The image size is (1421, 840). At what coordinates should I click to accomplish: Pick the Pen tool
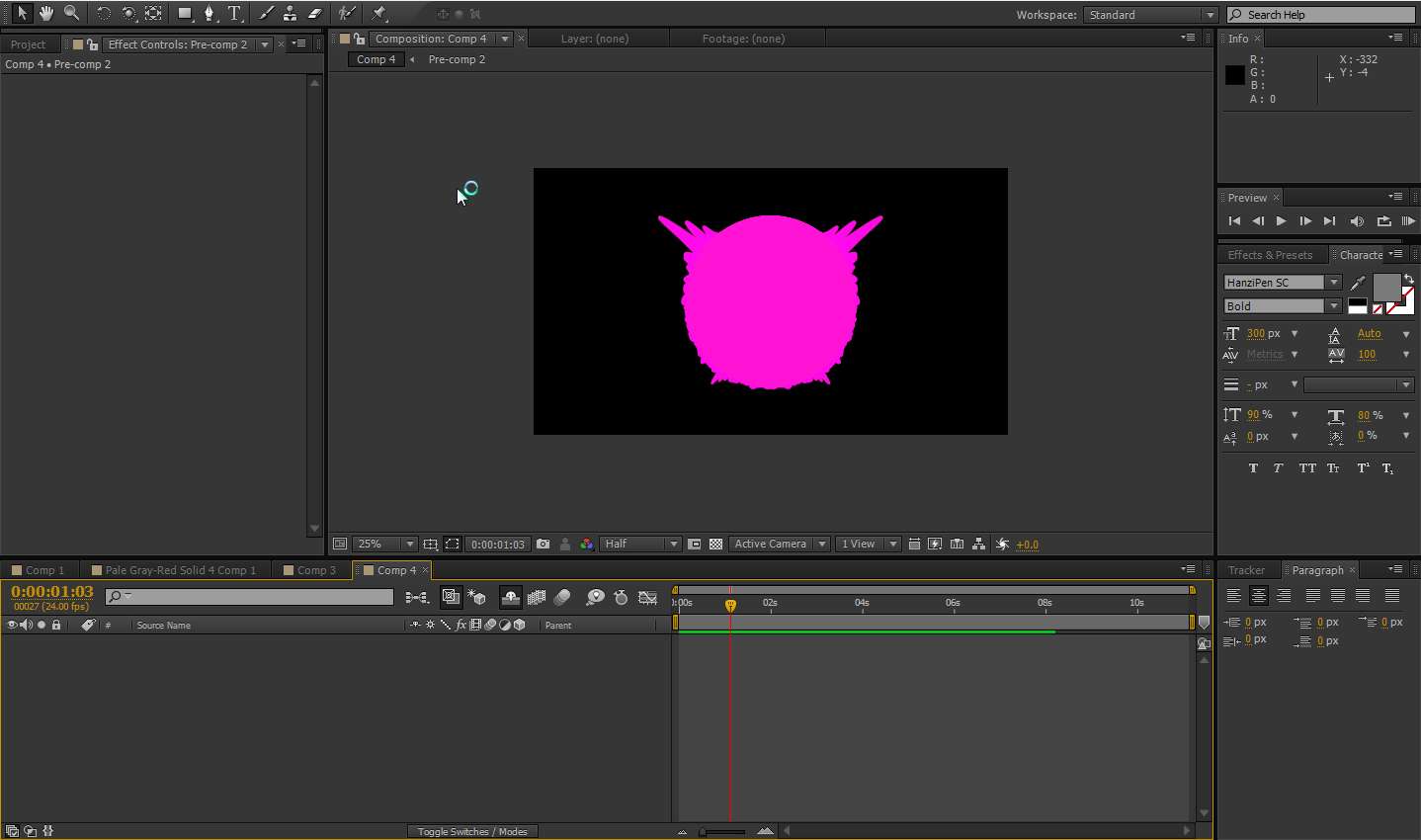(x=209, y=14)
